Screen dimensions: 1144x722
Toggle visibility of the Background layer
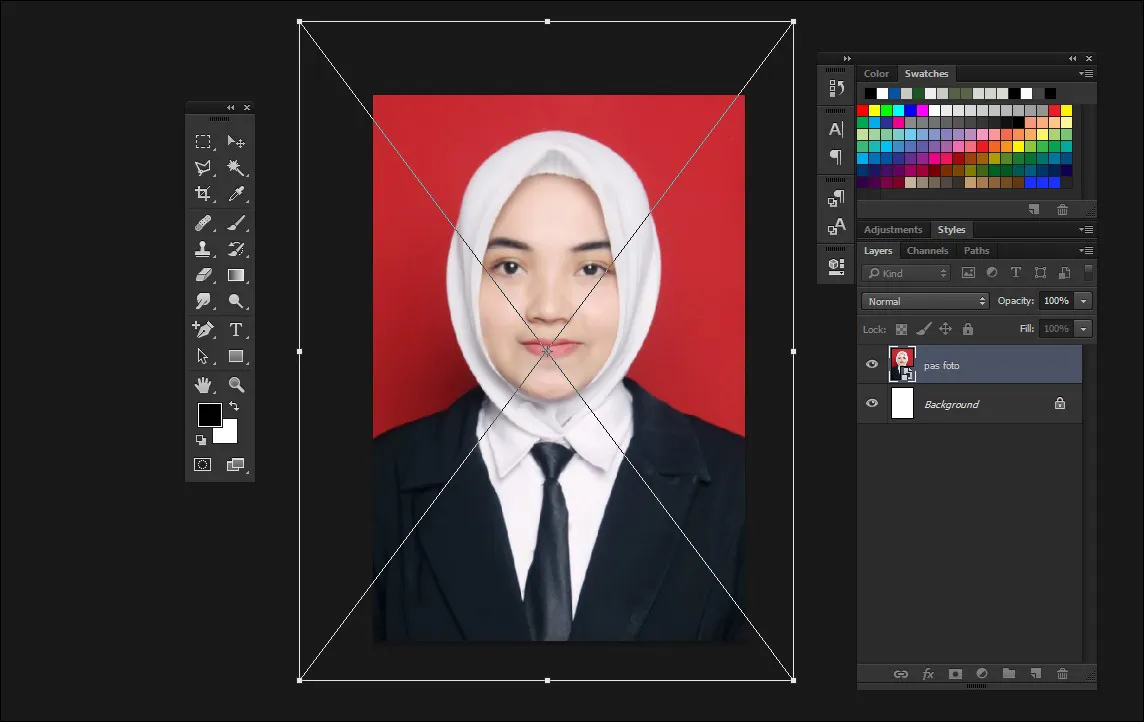(871, 404)
